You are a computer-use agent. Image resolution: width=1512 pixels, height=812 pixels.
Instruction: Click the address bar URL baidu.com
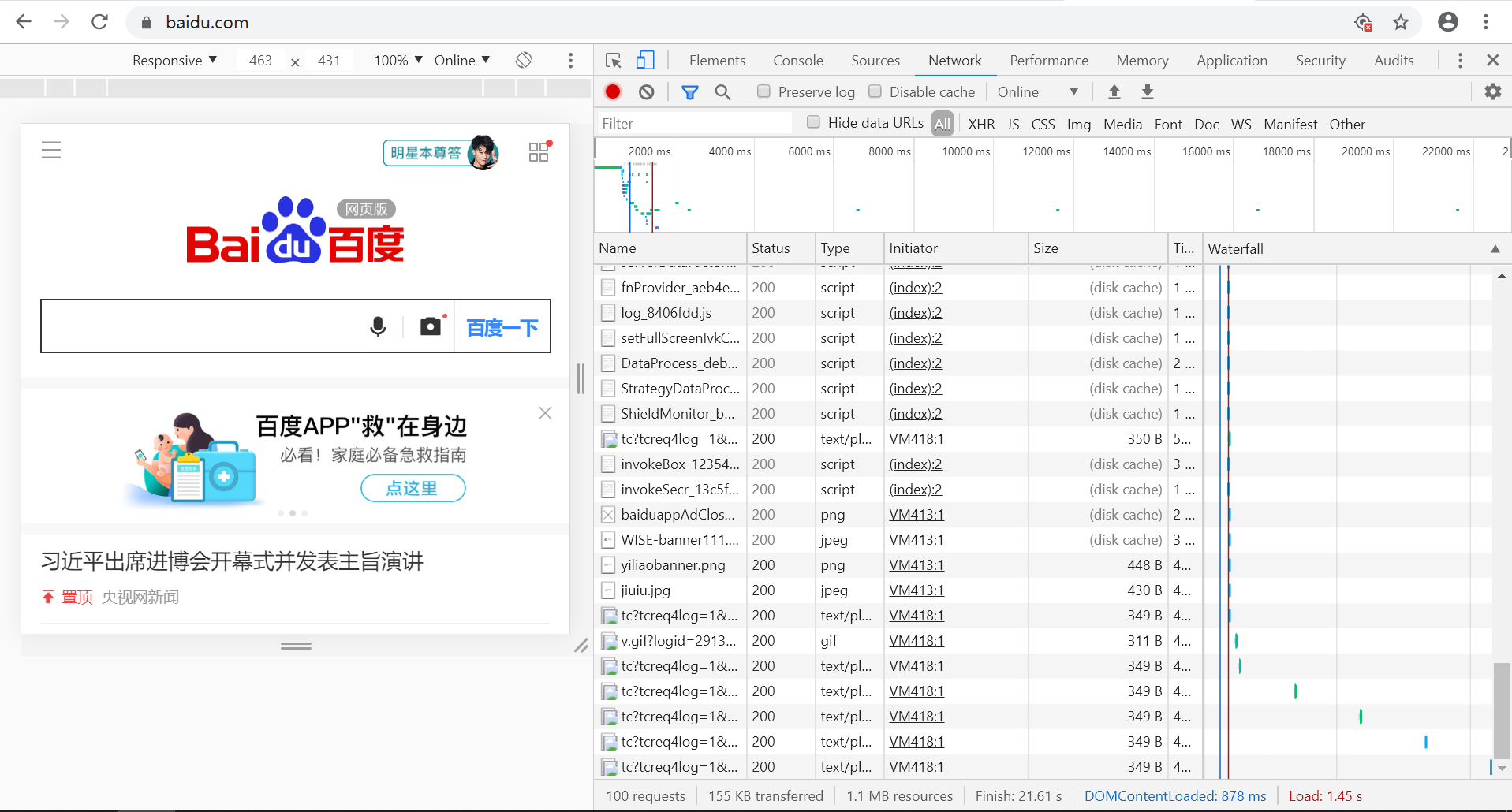pos(207,22)
